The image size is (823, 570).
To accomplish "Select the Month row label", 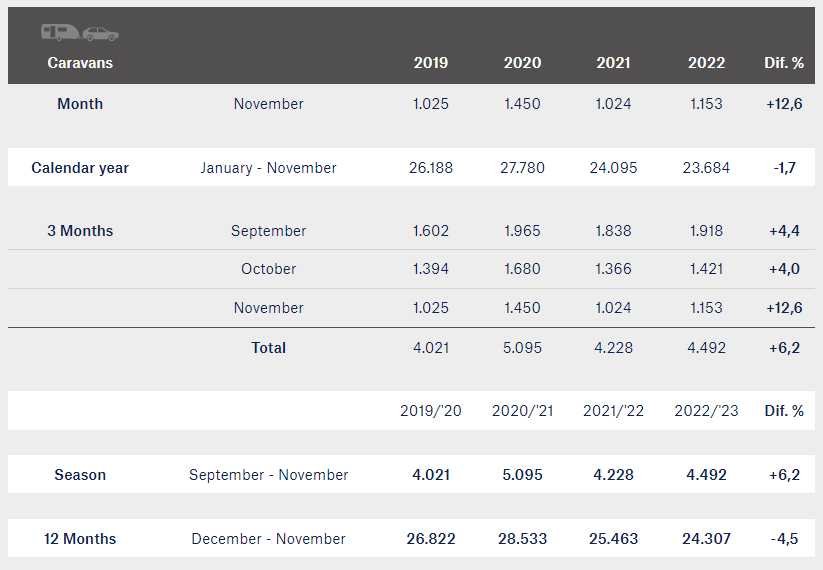I will (x=80, y=104).
